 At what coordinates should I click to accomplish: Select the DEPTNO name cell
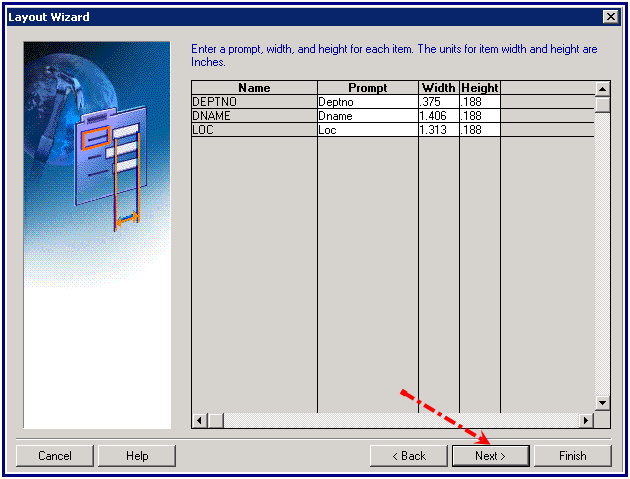point(255,102)
